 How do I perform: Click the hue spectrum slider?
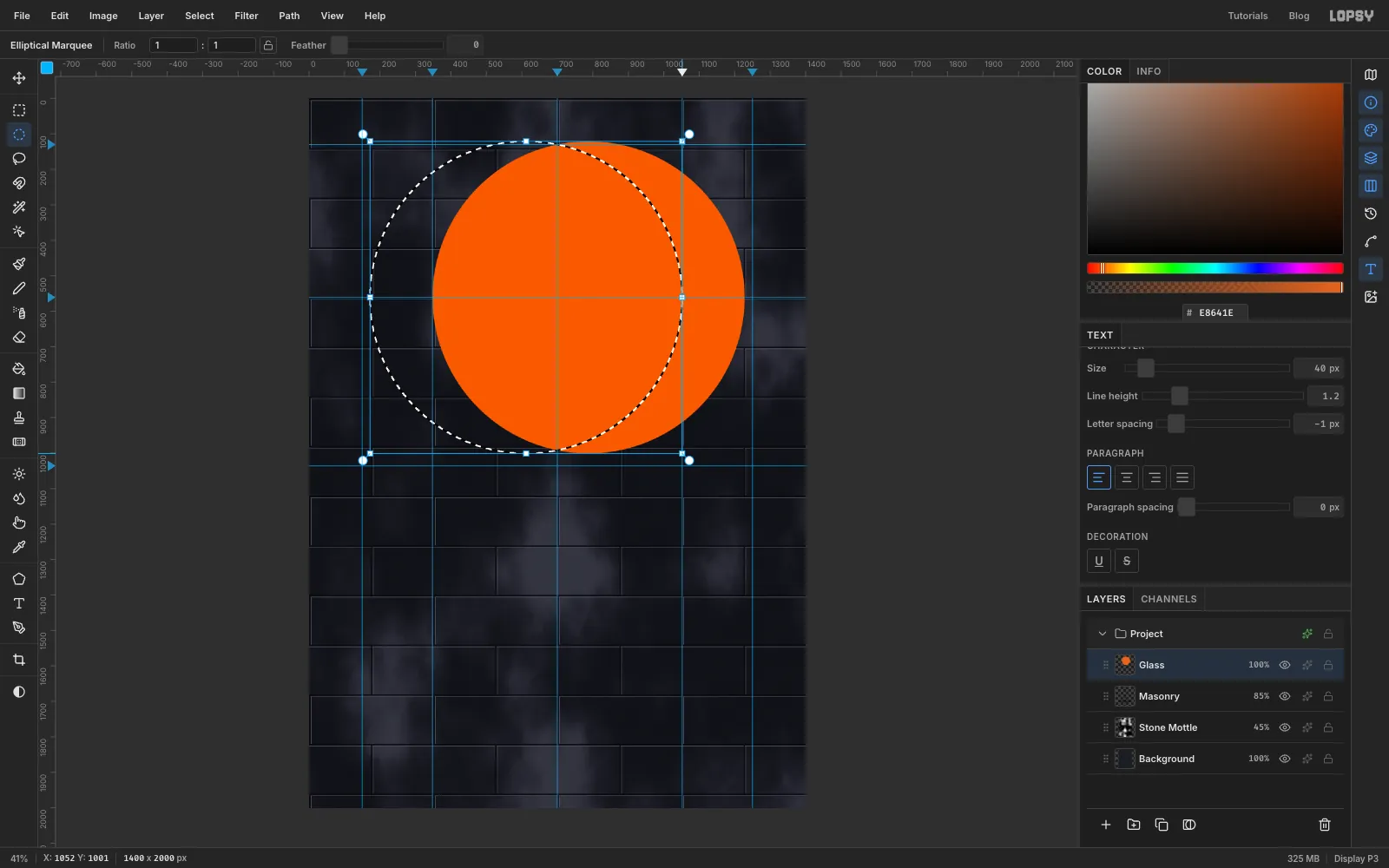[x=1215, y=268]
